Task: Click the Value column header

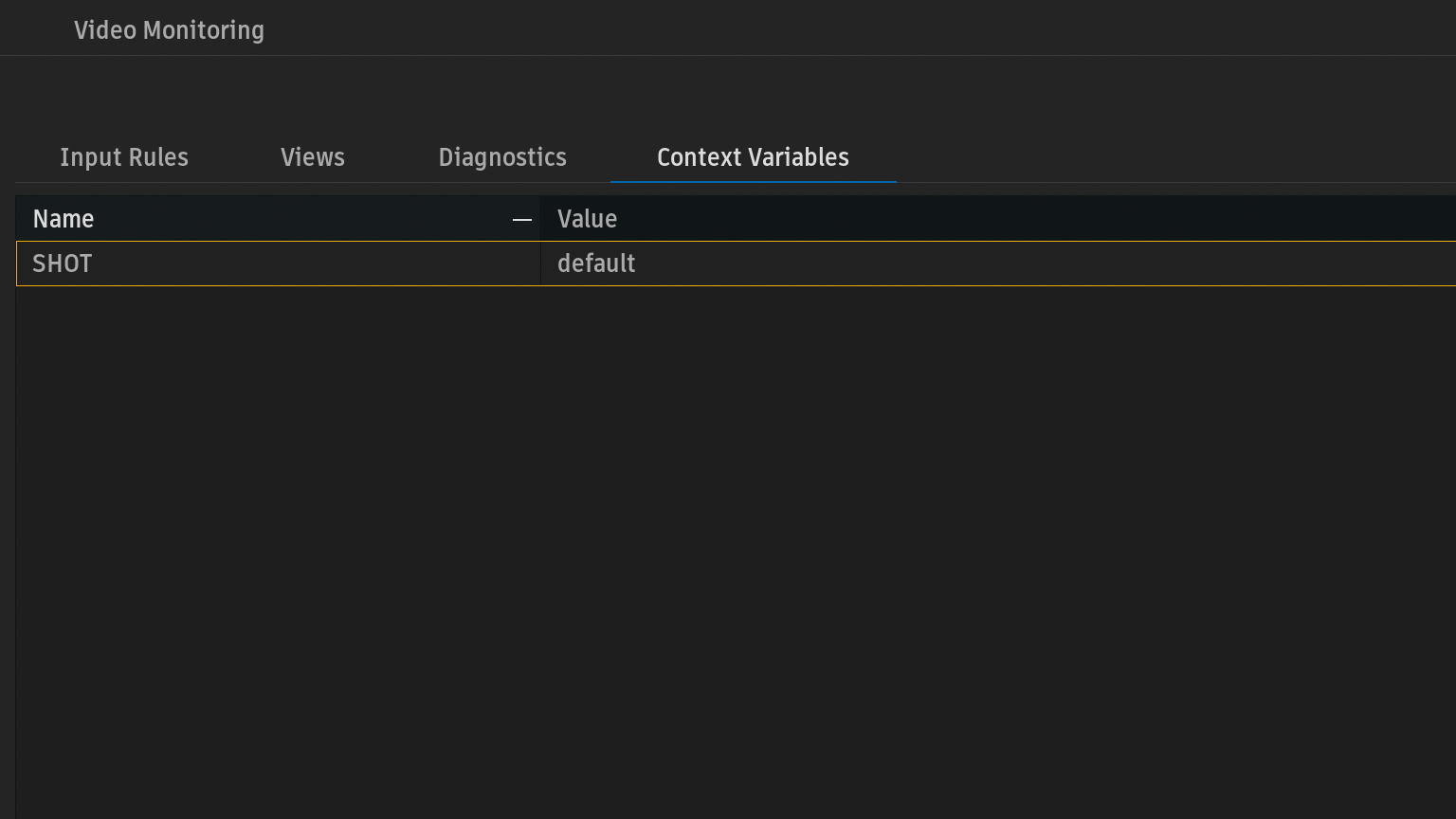Action: tap(588, 219)
